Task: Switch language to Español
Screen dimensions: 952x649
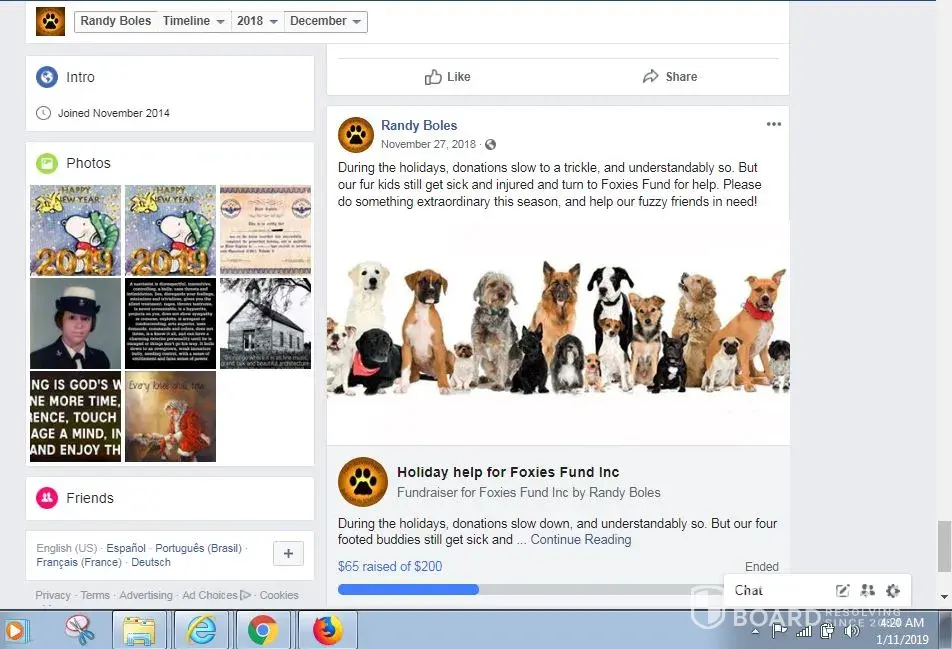Action: click(126, 548)
